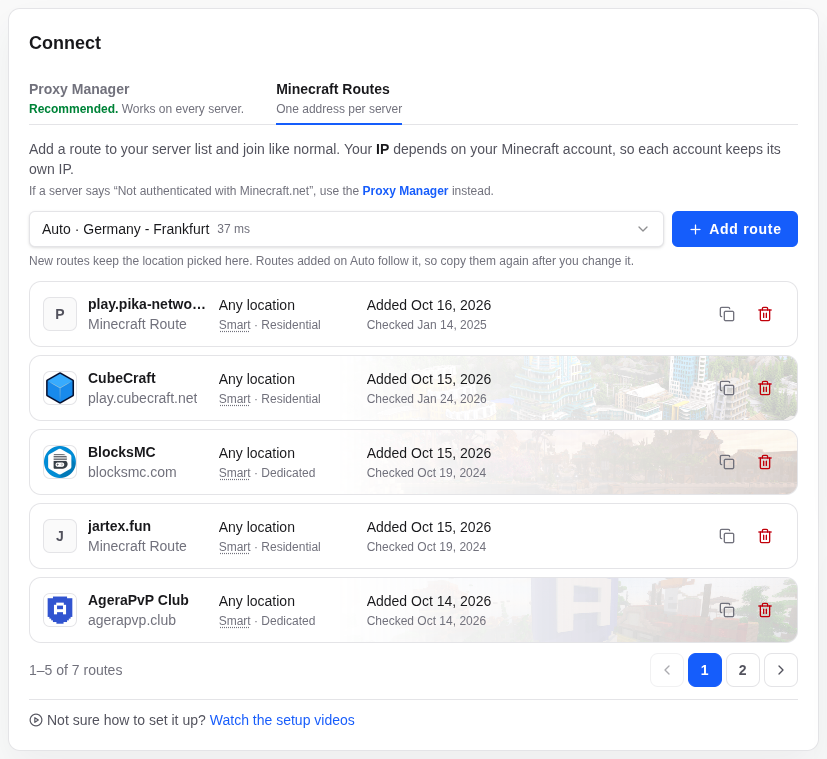Screen dimensions: 827x759
Task: Copy the play.pika-network route address
Action: click(727, 314)
